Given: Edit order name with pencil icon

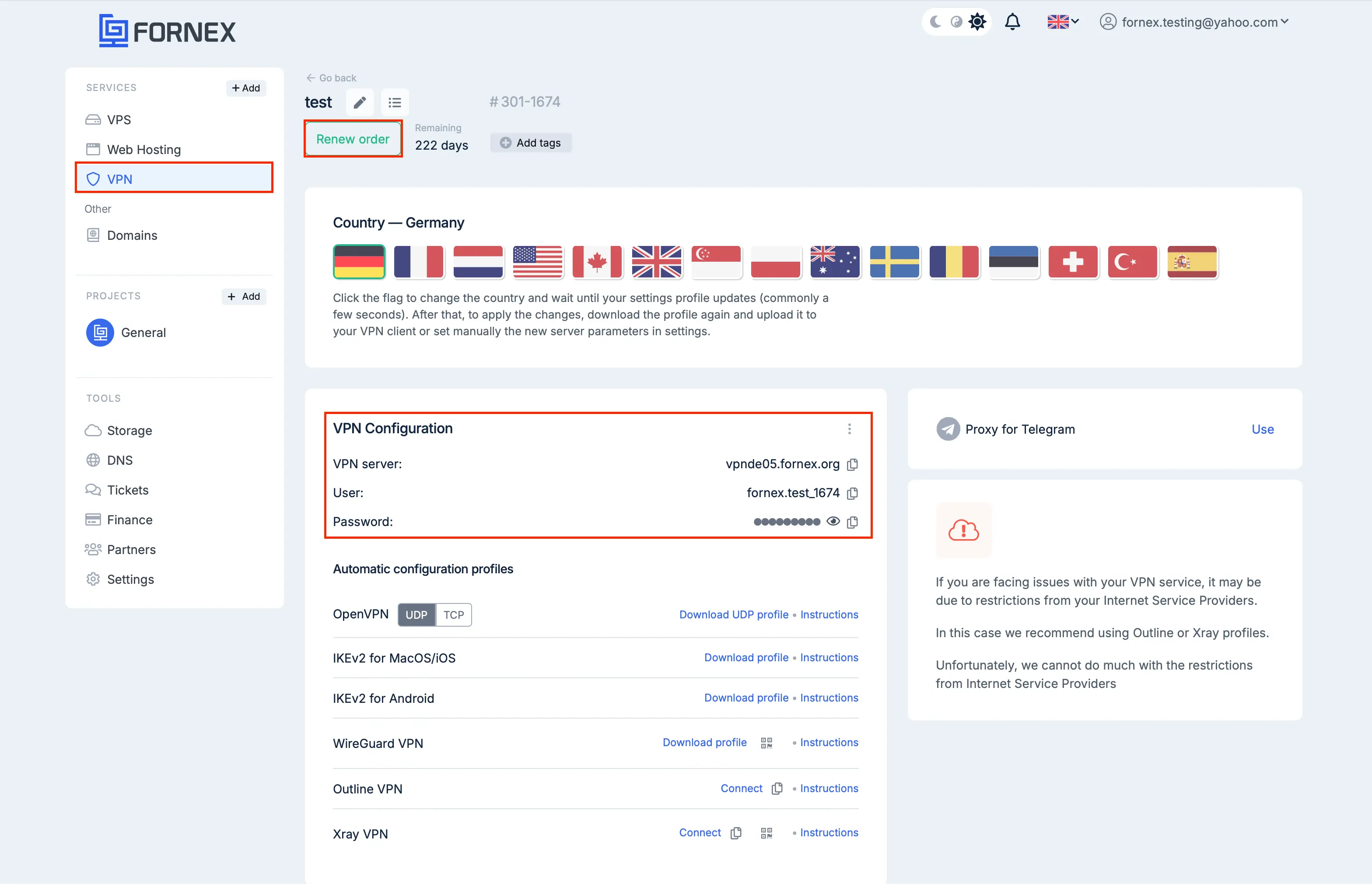Looking at the screenshot, I should [360, 103].
